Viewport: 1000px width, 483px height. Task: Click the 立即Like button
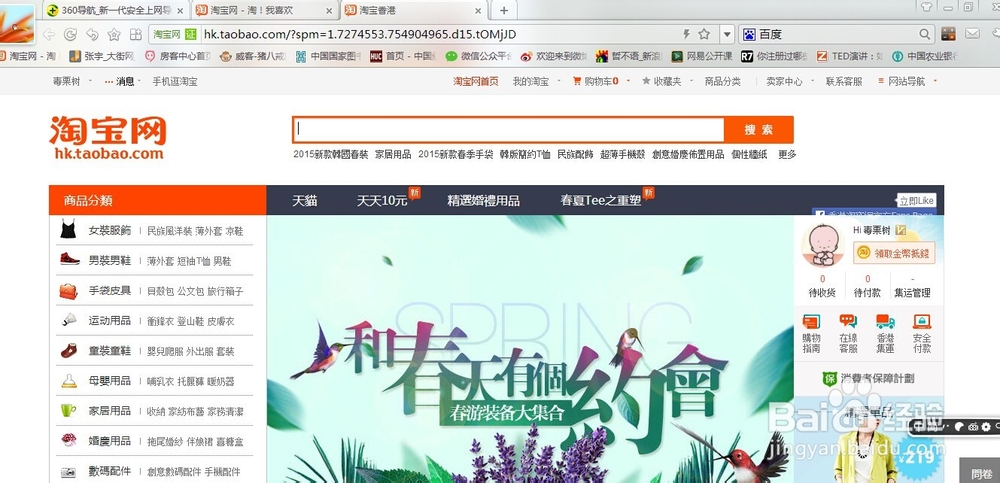click(x=916, y=200)
